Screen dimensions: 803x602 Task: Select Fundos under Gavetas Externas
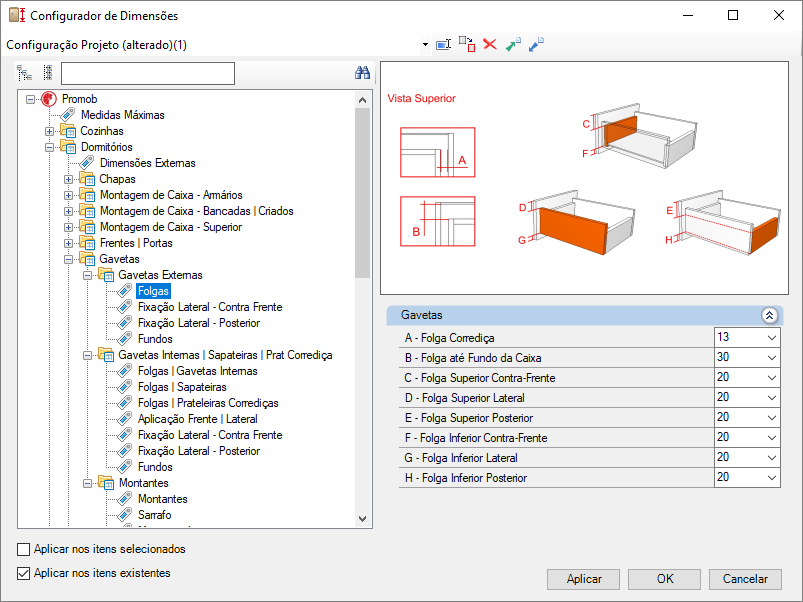coord(155,339)
